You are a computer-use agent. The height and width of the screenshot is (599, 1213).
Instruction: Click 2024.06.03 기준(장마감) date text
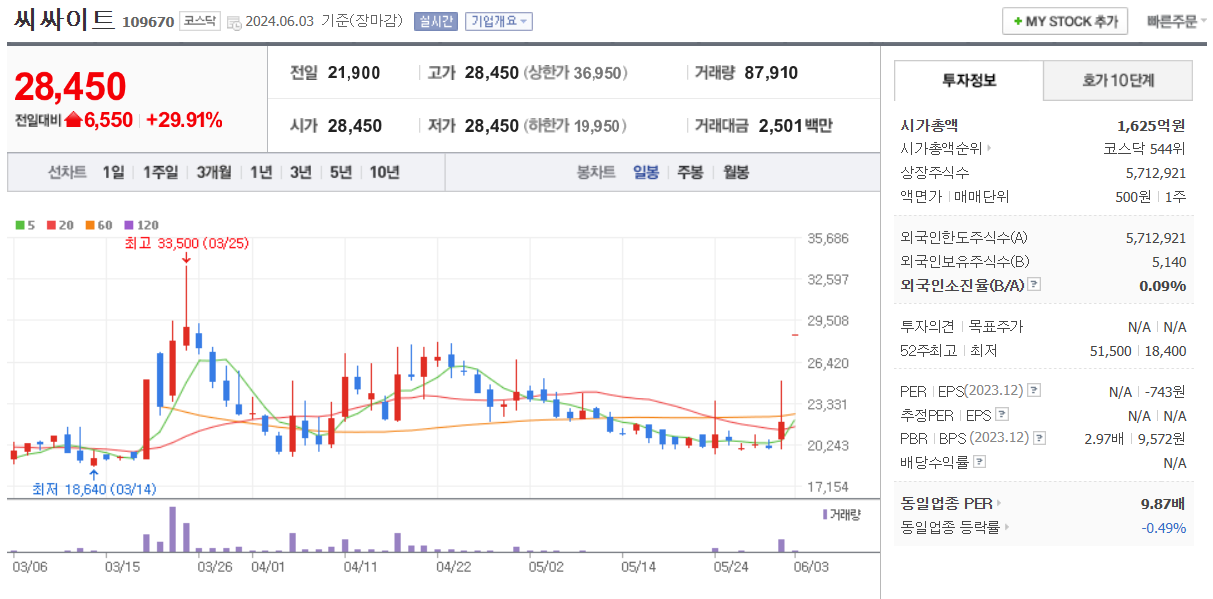[325, 21]
